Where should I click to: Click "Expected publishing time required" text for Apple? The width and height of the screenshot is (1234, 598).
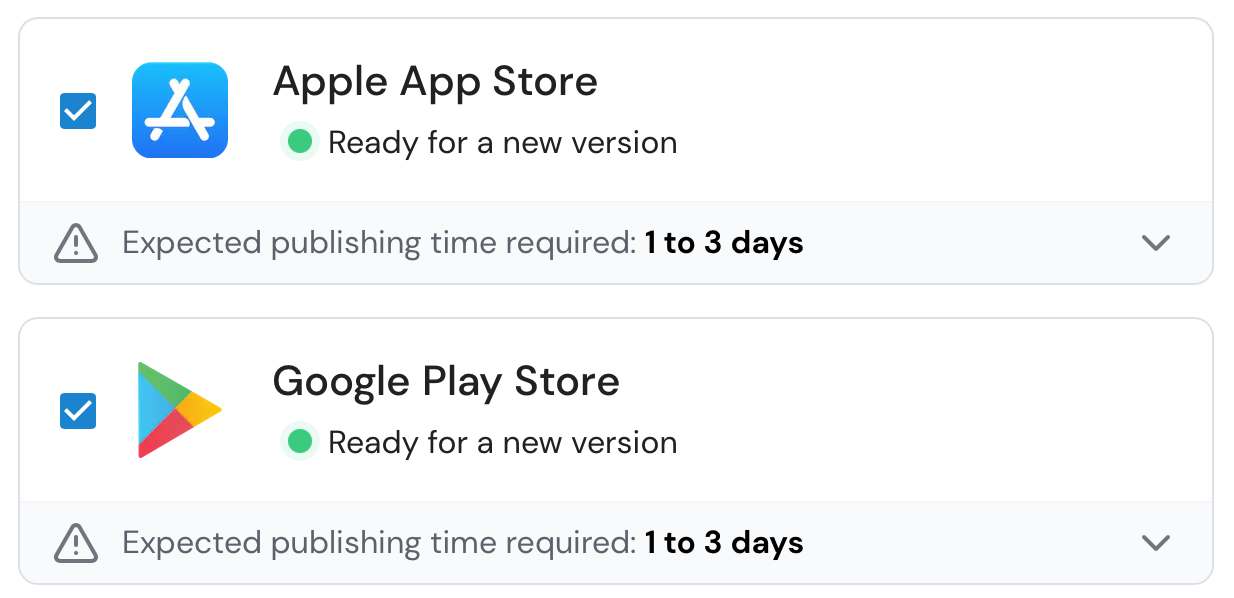click(x=379, y=243)
